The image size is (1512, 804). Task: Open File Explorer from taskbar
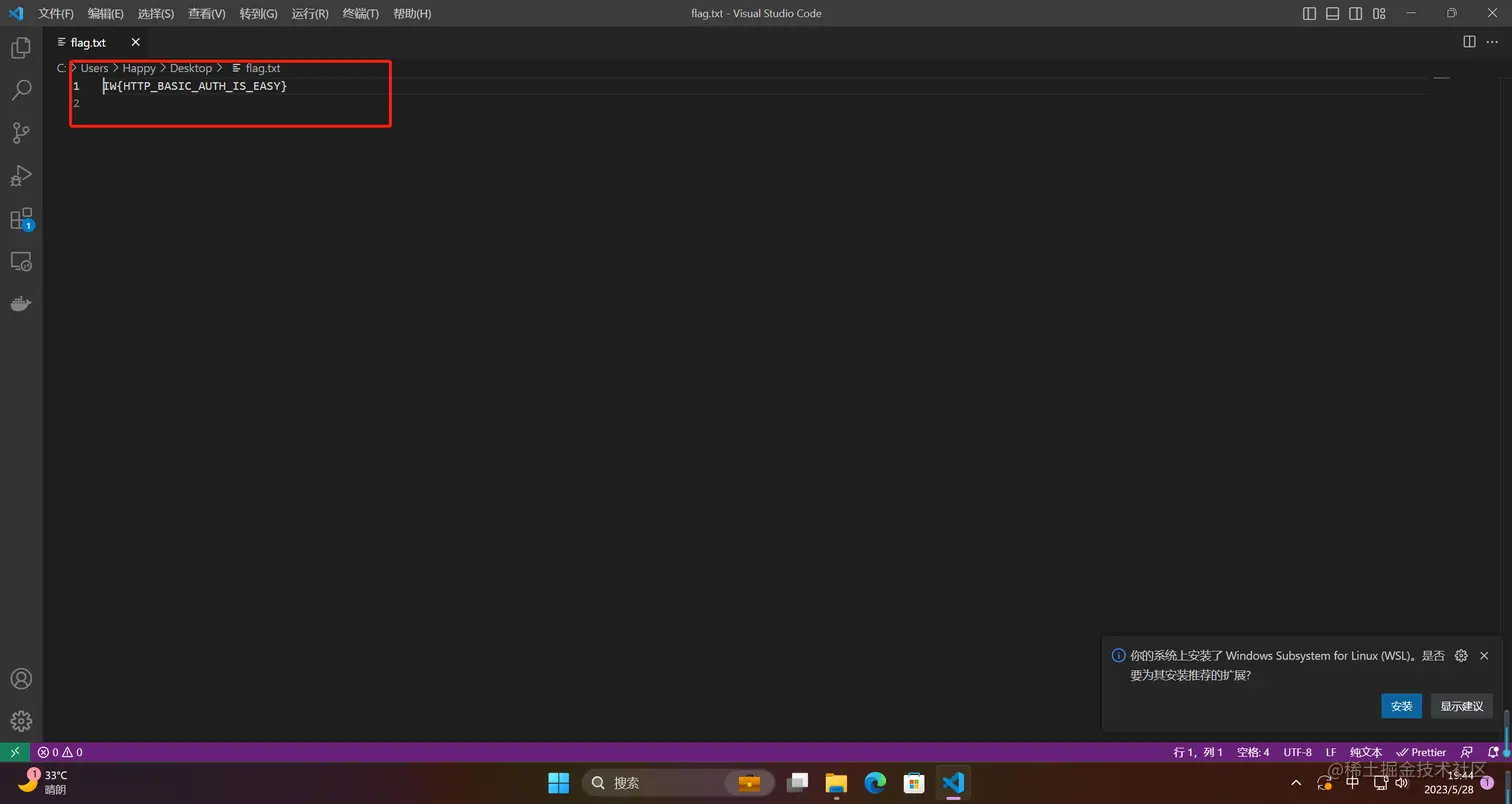[x=836, y=782]
